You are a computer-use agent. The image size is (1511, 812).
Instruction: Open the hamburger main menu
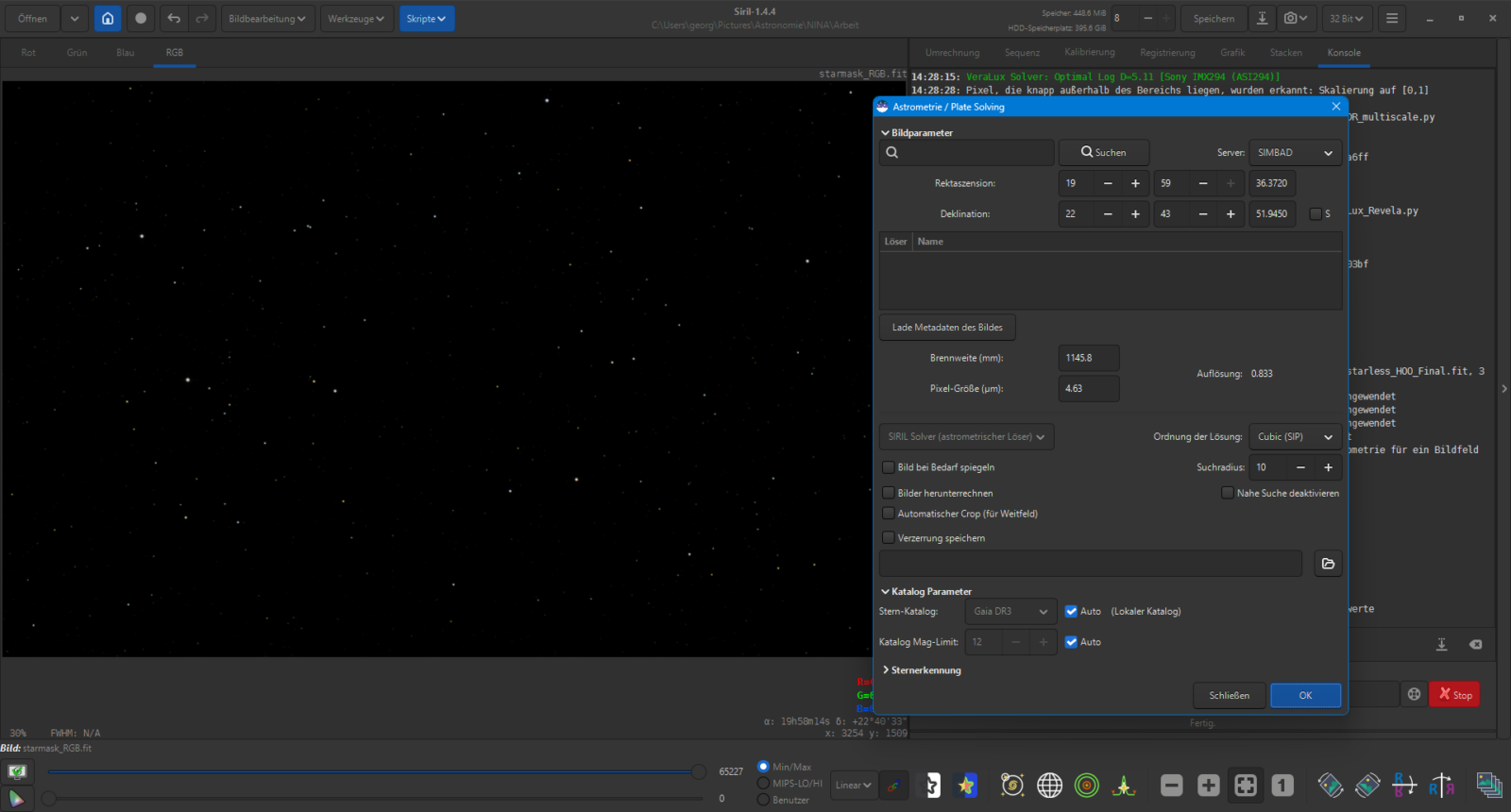1392,19
